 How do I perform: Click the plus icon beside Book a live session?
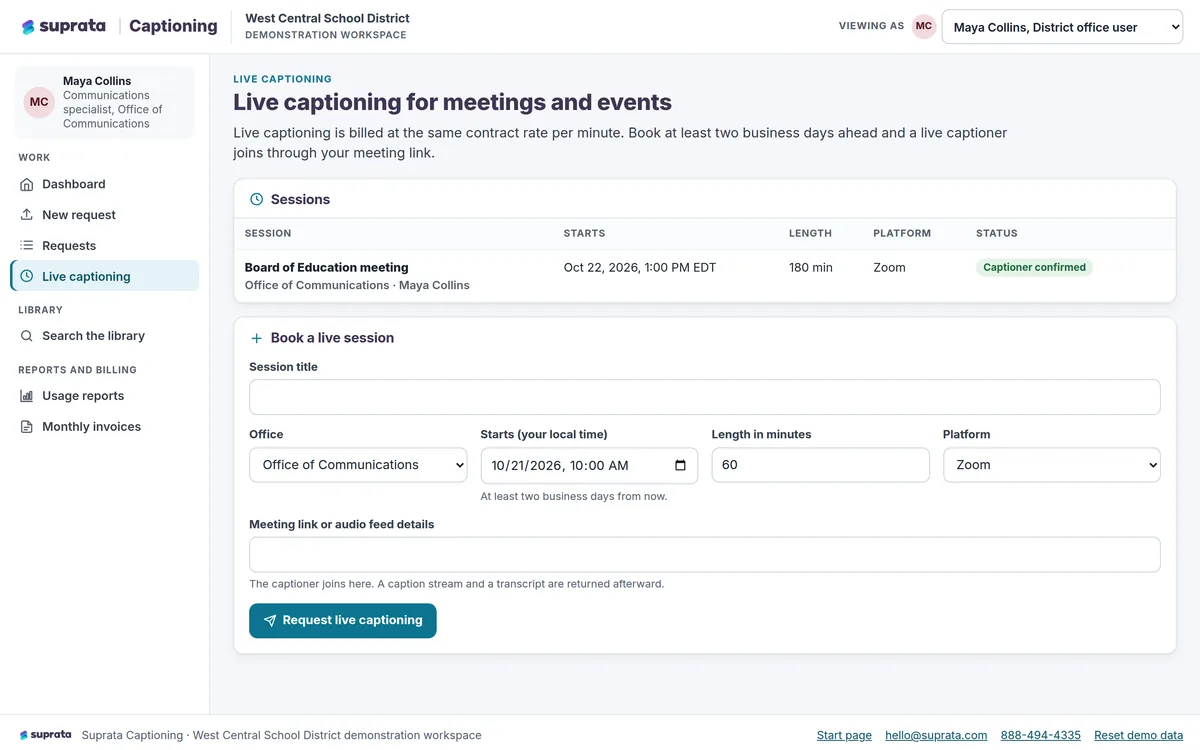pos(256,338)
